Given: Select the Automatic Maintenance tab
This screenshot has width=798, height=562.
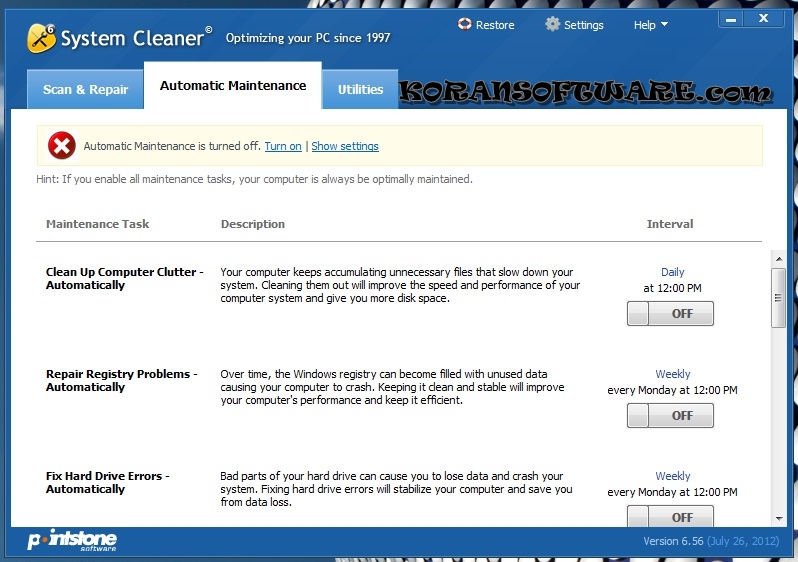Looking at the screenshot, I should [233, 86].
